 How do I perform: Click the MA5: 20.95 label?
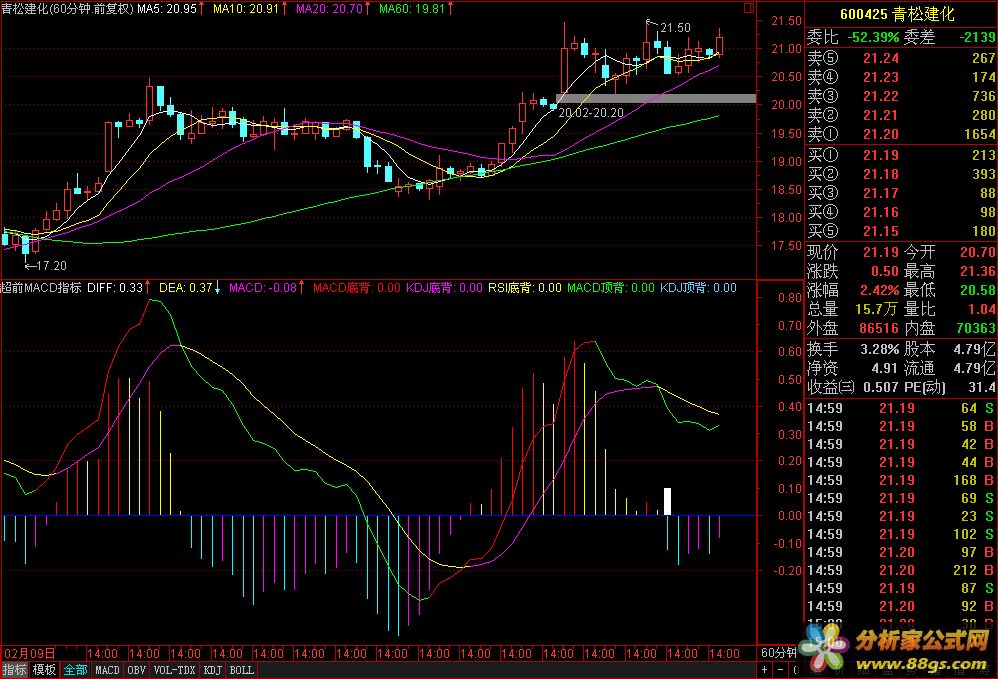(x=167, y=9)
